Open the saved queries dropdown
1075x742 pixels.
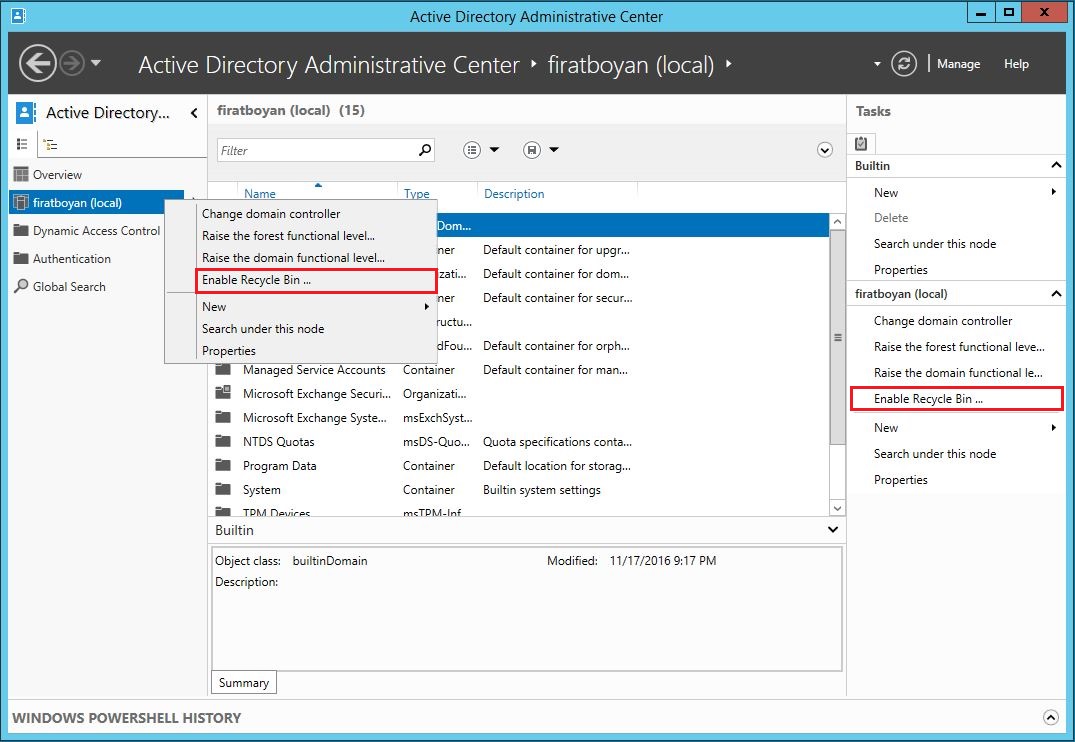(541, 149)
